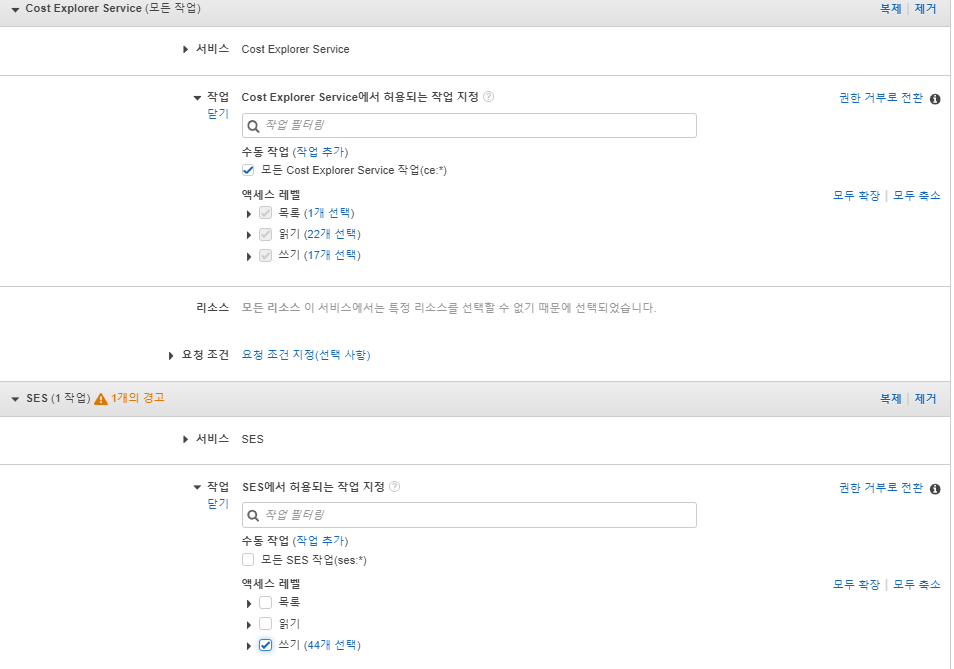This screenshot has height=669, width=954.
Task: Click warning triangle icon in SES header
Action: (x=101, y=399)
